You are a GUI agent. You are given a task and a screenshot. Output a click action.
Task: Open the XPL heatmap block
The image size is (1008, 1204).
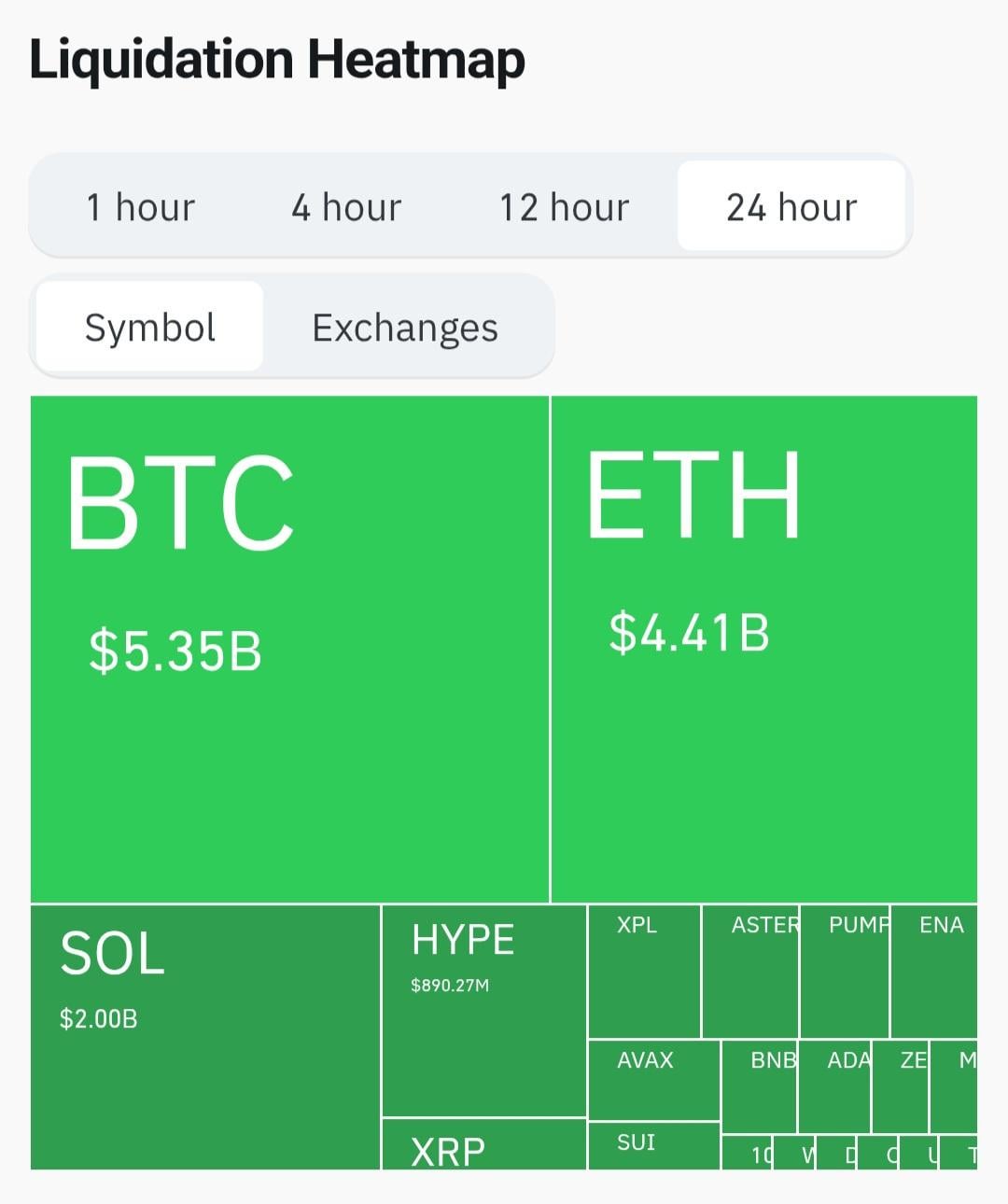pyautogui.click(x=644, y=971)
